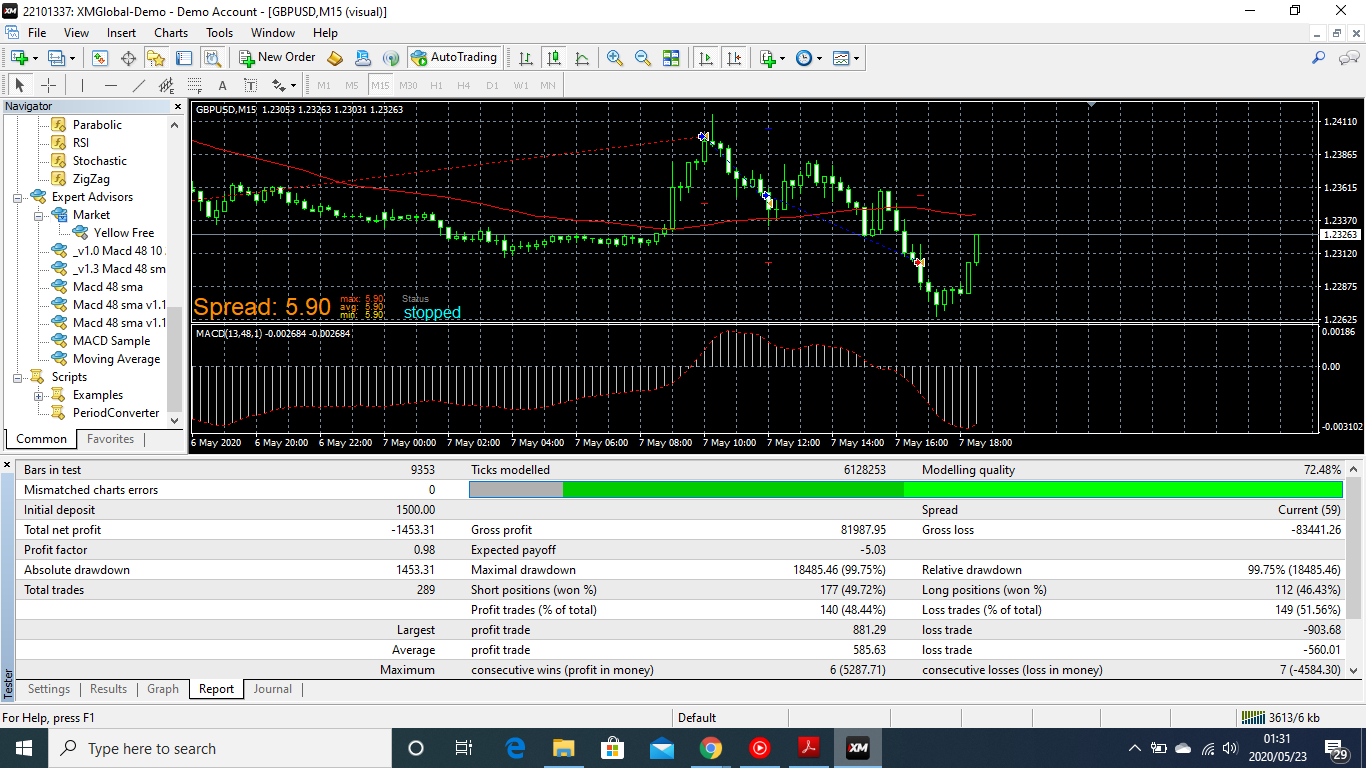Collapse the Expert Advisors tree node
This screenshot has height=768, width=1366.
18,197
